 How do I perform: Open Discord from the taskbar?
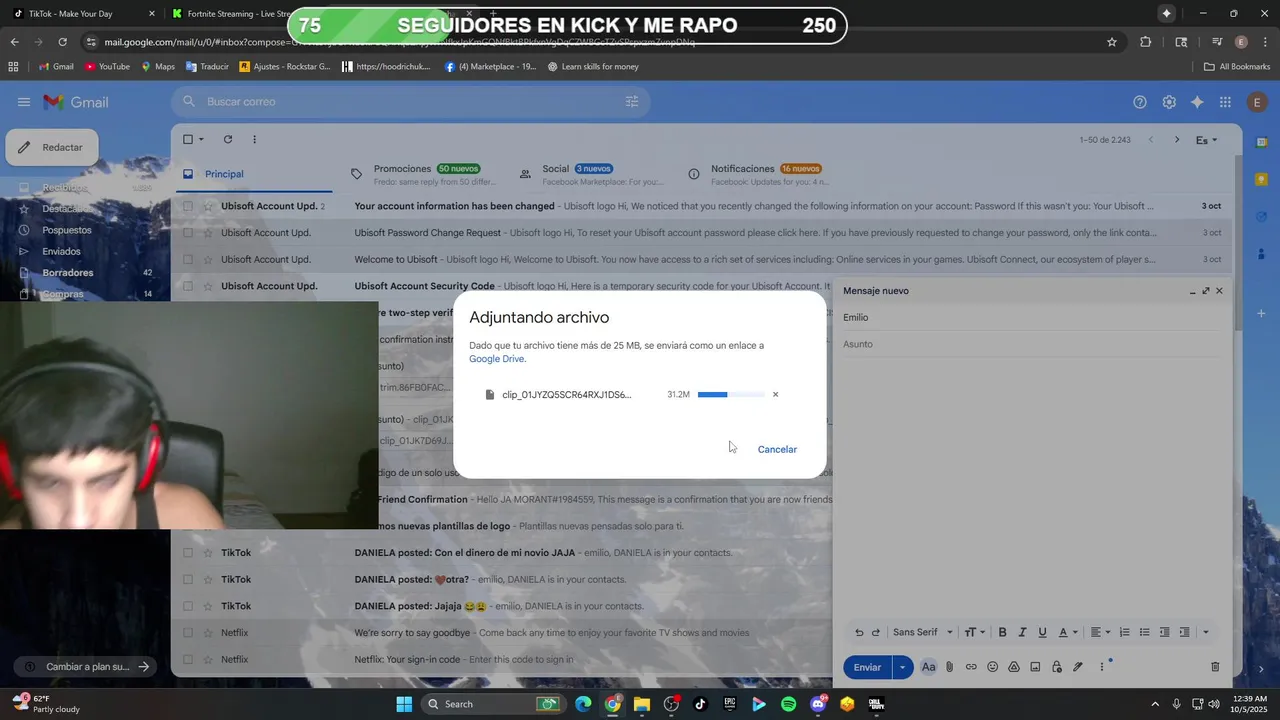click(x=818, y=704)
